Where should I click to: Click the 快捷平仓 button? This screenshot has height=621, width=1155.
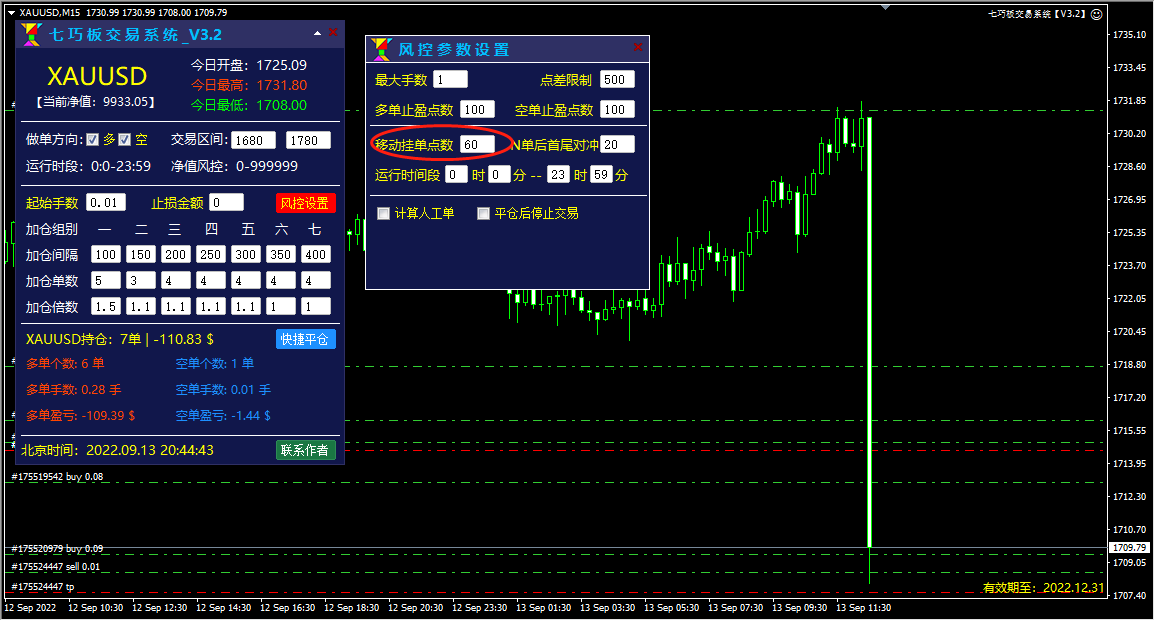click(x=306, y=339)
